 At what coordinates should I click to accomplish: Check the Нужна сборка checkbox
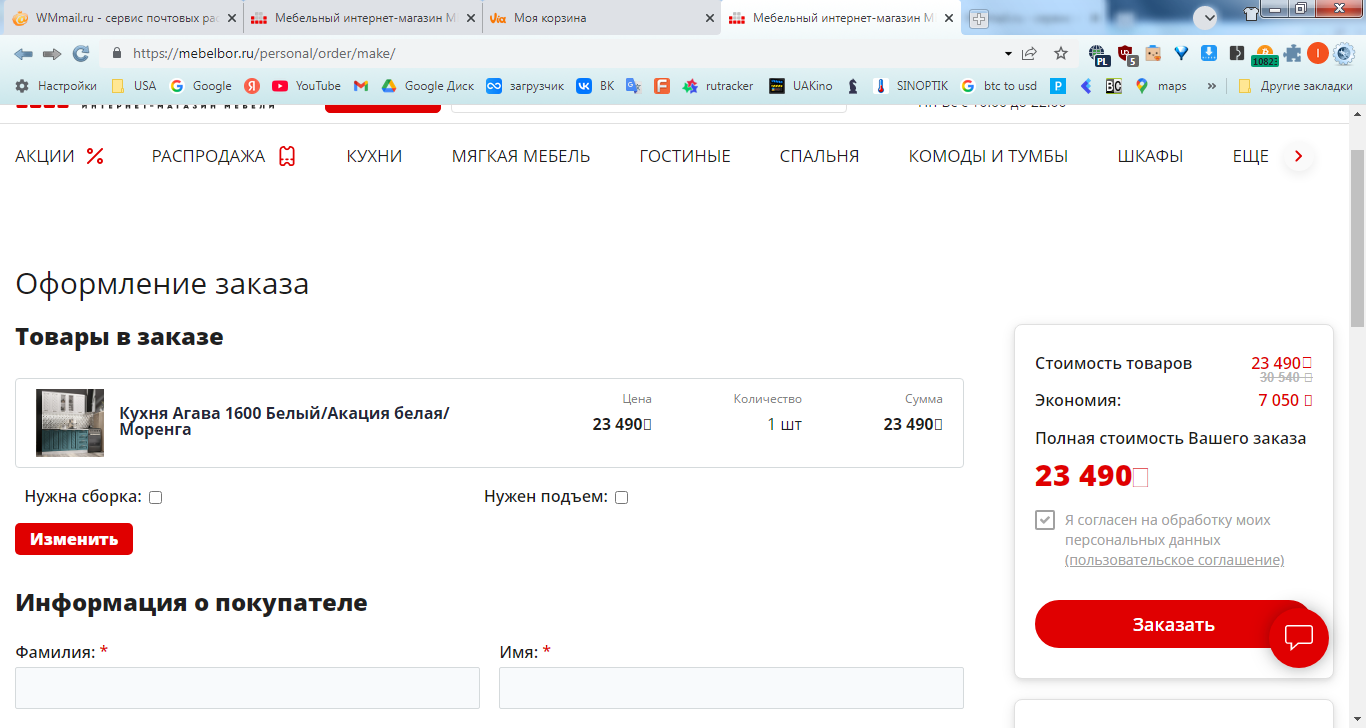pos(155,497)
